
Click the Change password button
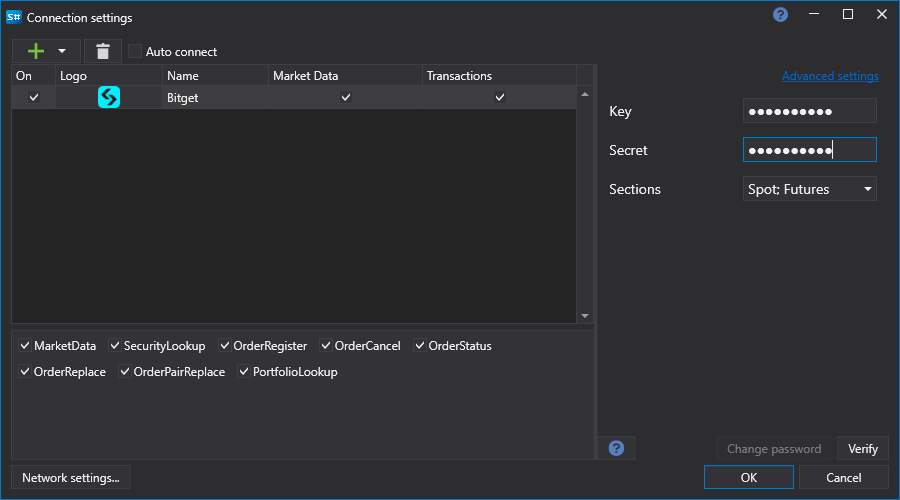pos(774,448)
